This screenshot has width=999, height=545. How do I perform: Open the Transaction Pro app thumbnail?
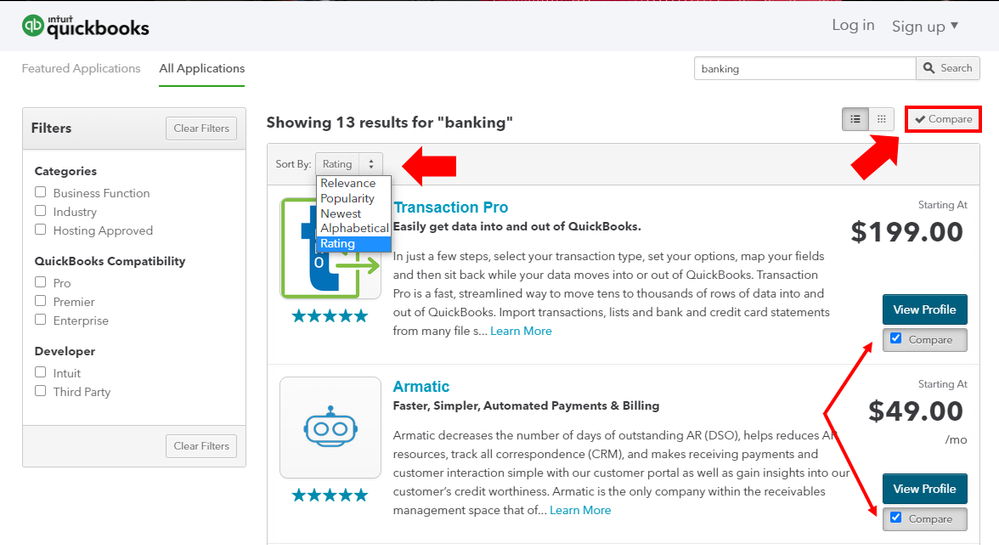click(x=331, y=249)
